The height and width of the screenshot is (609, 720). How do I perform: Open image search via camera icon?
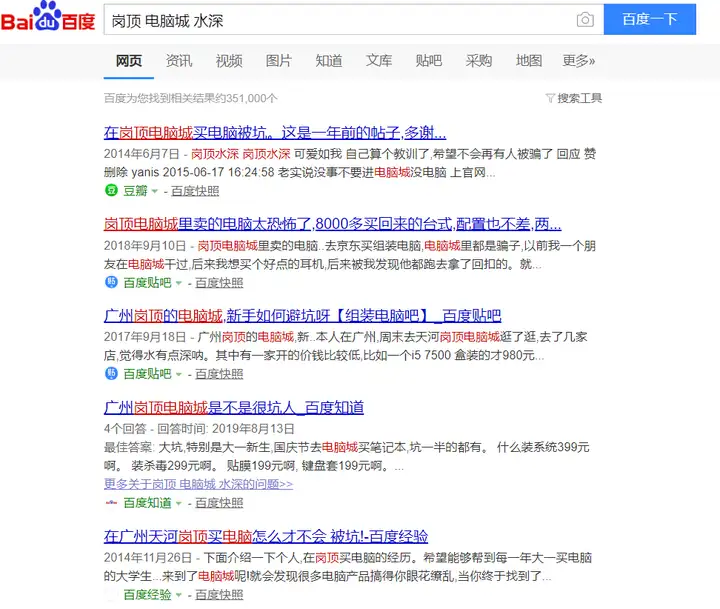(585, 20)
